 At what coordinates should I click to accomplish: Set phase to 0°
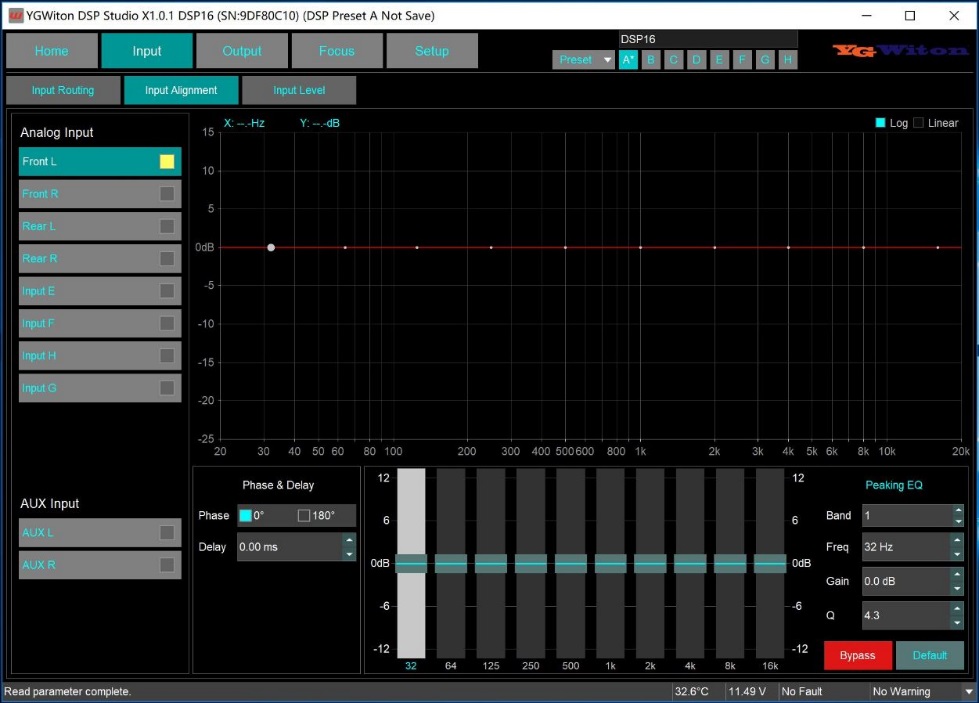tap(245, 516)
